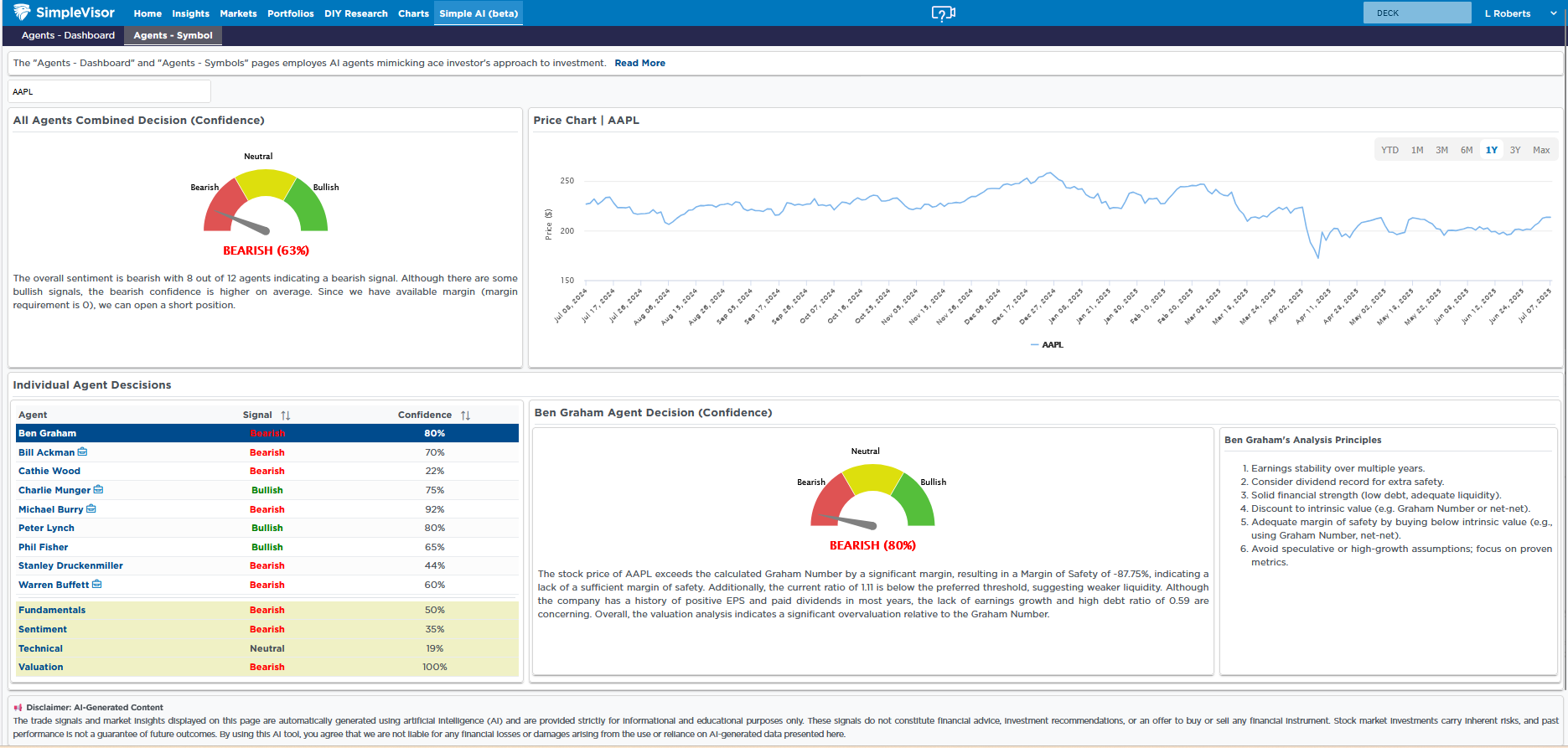Sort by Confidence column arrows
The image size is (1568, 748).
465,415
